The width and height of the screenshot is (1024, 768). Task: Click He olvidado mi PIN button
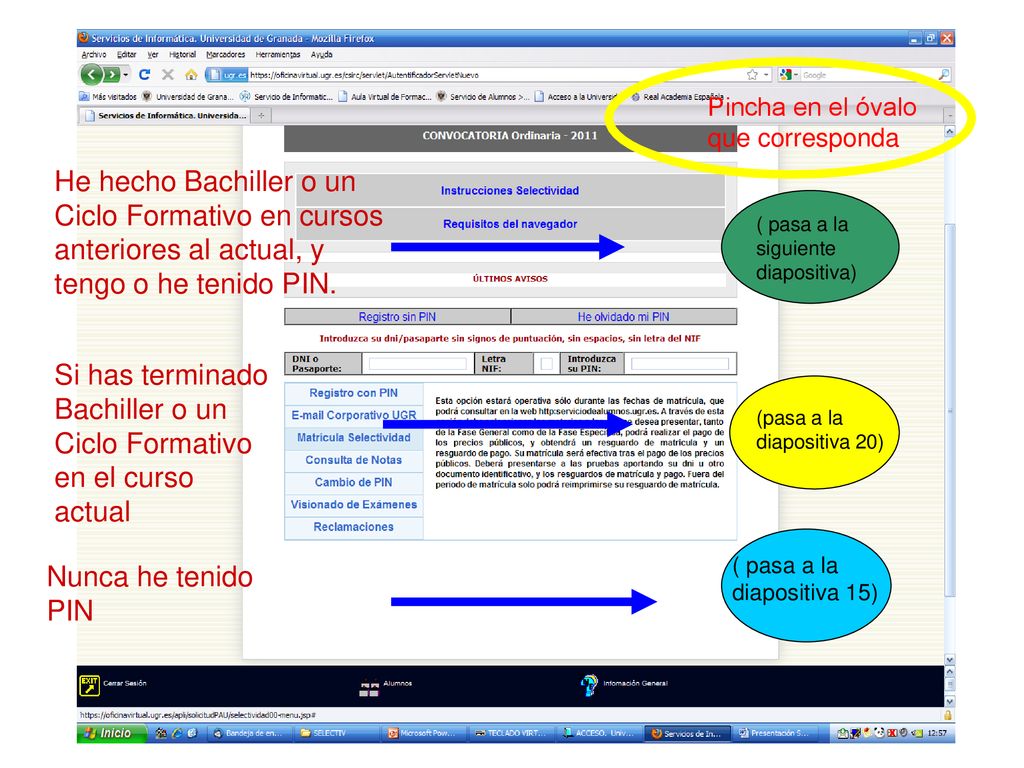coord(624,317)
